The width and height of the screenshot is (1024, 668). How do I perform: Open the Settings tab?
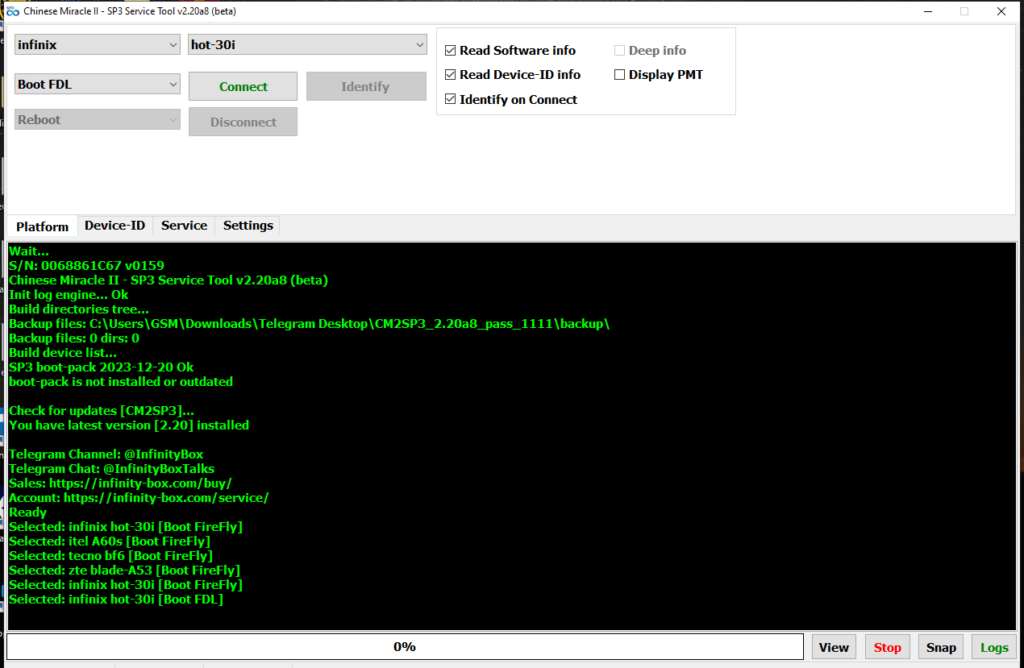click(248, 225)
